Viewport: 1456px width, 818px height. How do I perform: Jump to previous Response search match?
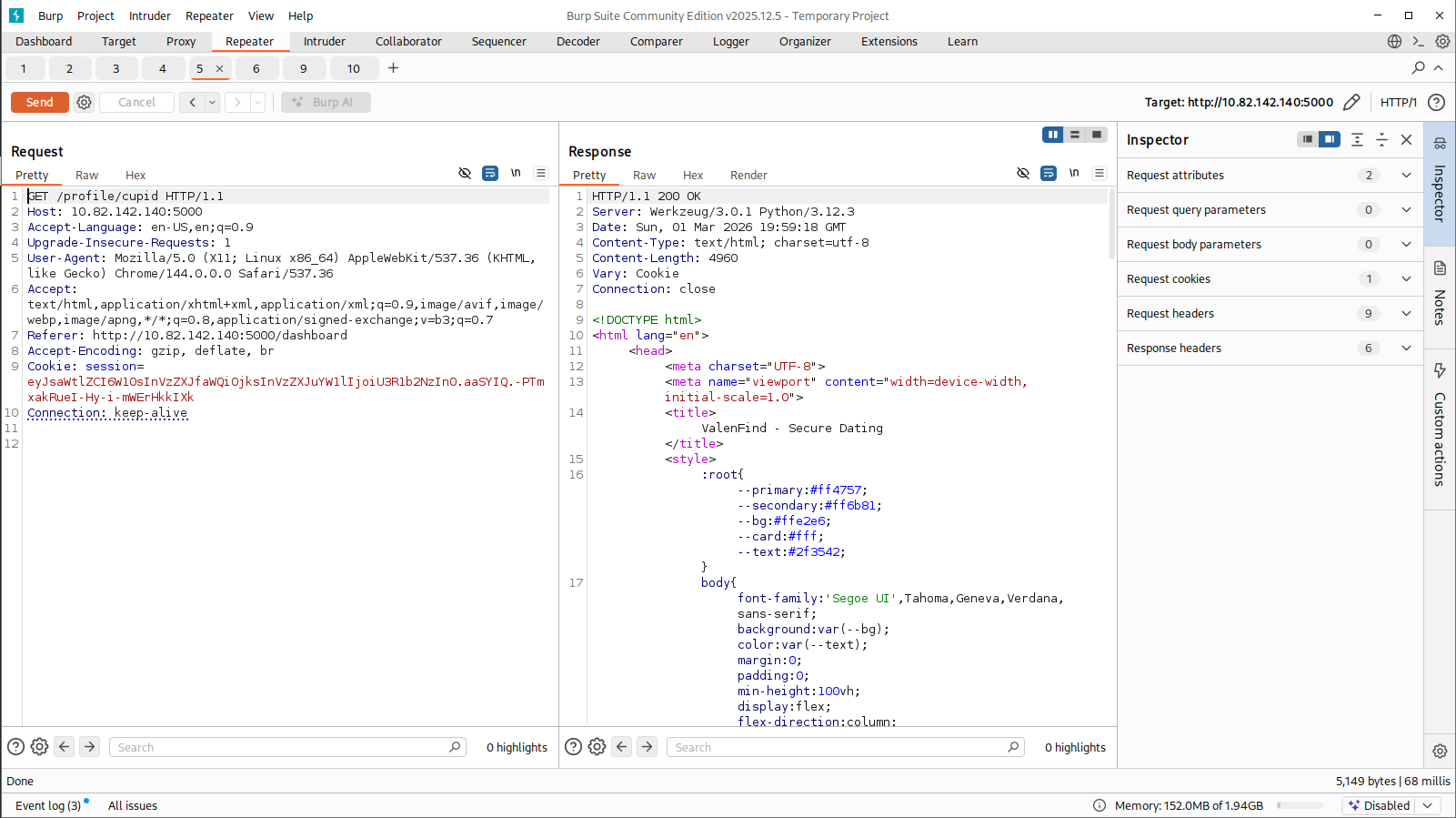(x=622, y=747)
